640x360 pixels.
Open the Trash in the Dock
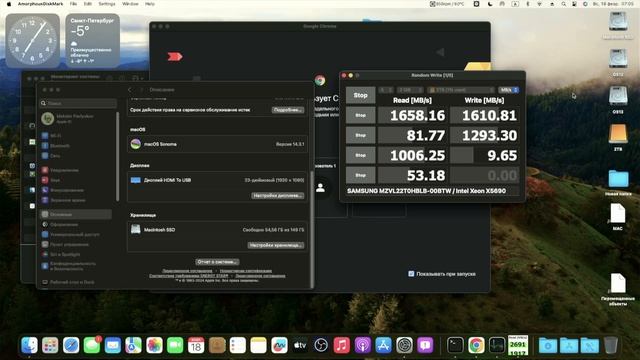tap(611, 345)
